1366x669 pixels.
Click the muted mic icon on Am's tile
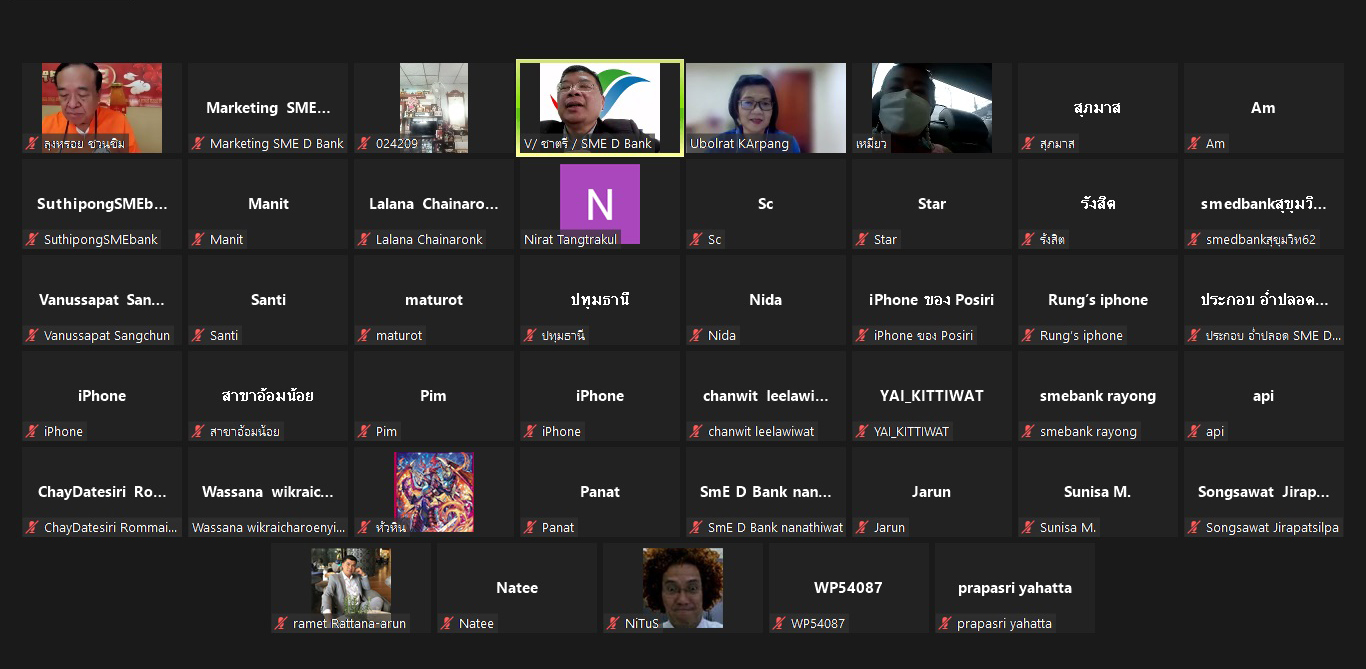click(x=1194, y=144)
